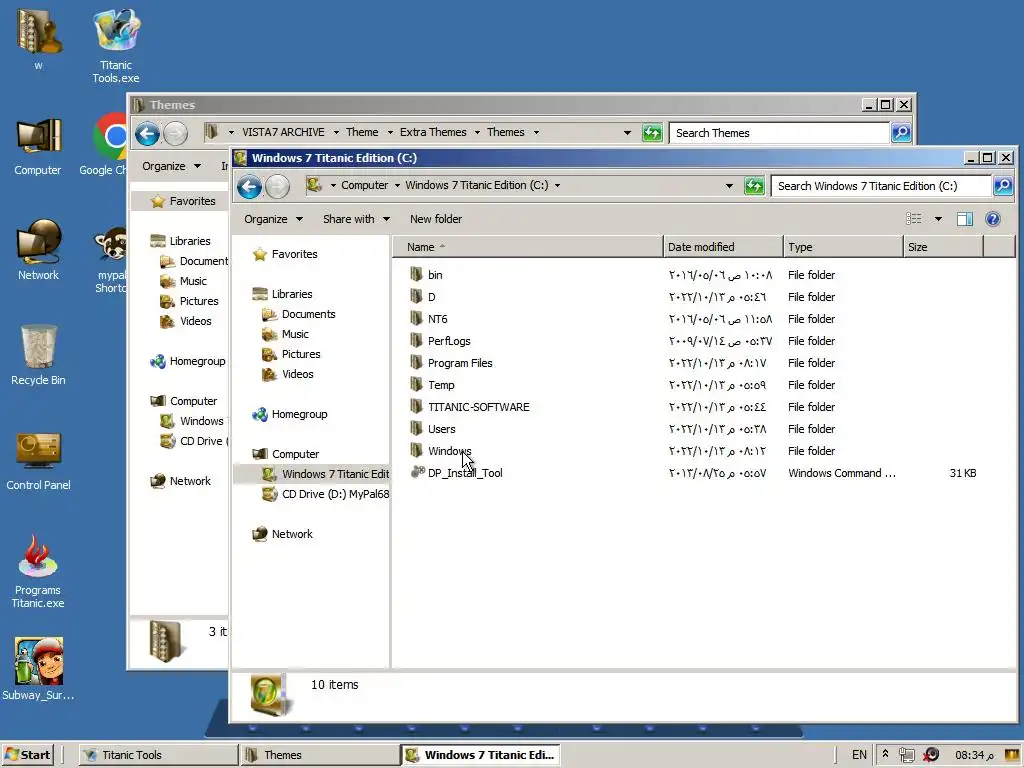This screenshot has width=1024, height=768.
Task: Open the Start menu
Action: click(27, 755)
